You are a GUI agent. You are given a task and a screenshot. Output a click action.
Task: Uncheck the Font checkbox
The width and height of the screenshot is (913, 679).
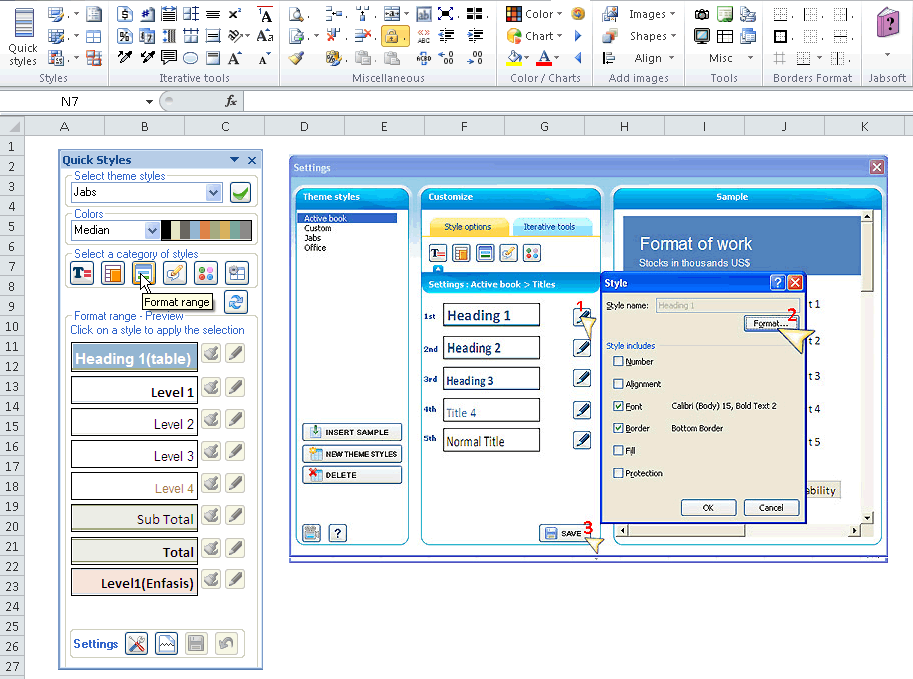pyautogui.click(x=618, y=406)
